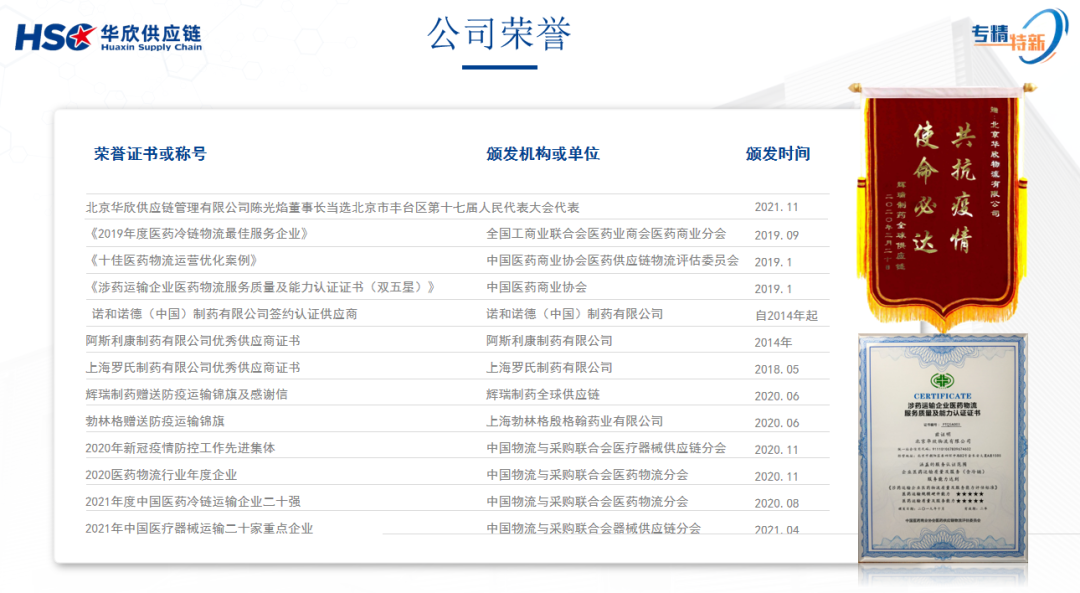Click the date 2014年
1080x593 pixels.
click(773, 342)
